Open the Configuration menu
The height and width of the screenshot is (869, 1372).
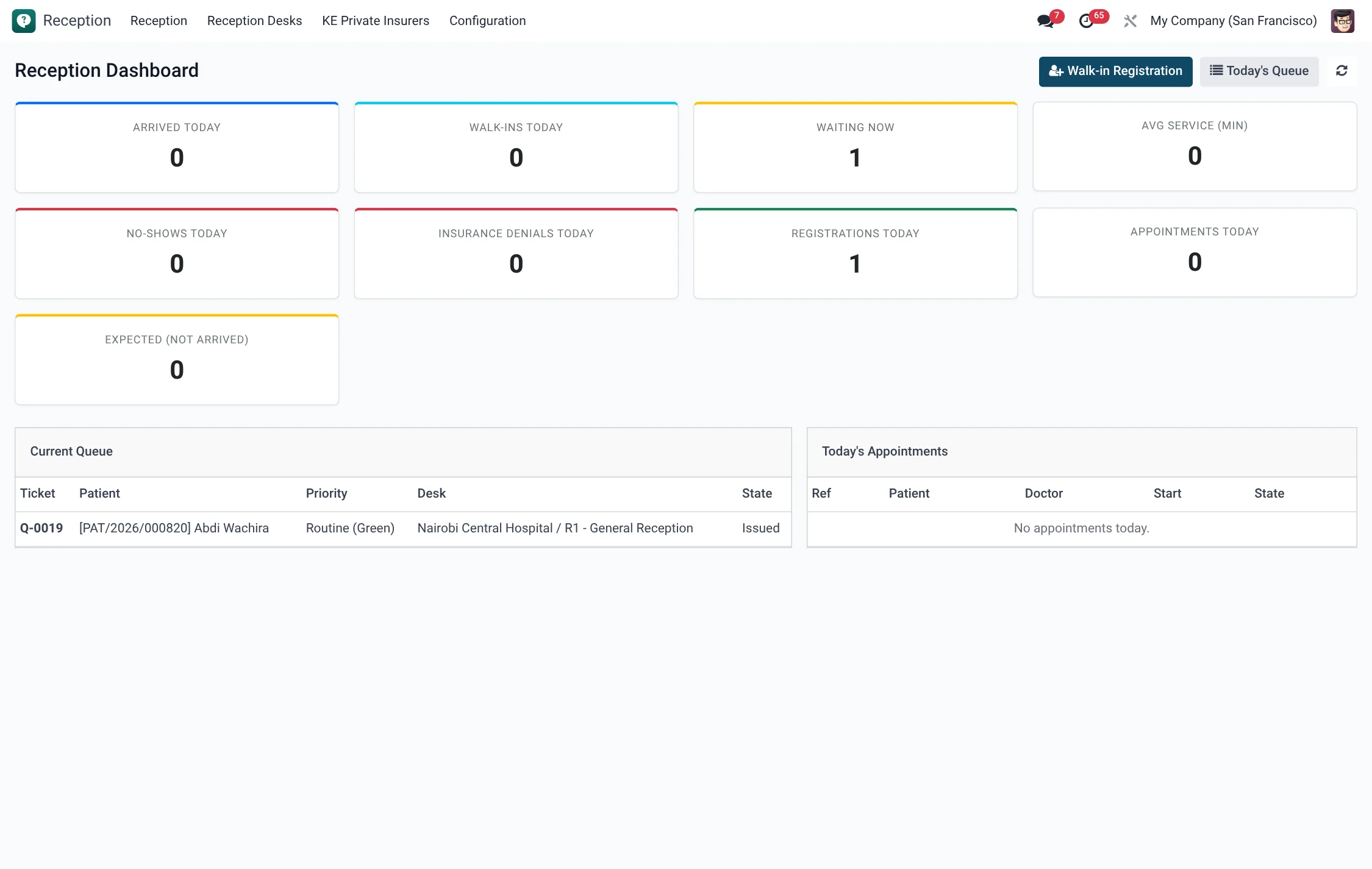[x=487, y=21]
